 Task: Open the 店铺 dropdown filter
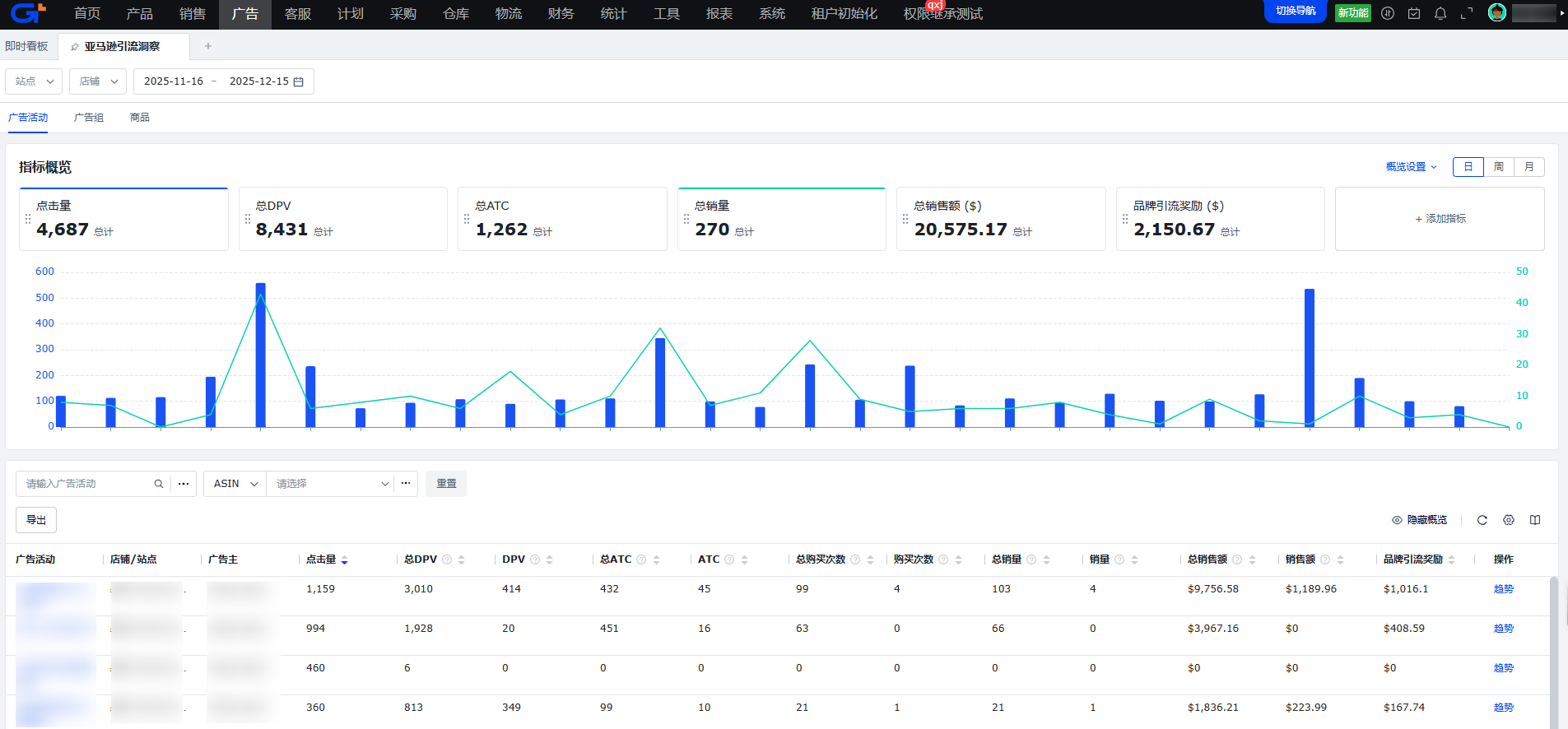click(98, 81)
